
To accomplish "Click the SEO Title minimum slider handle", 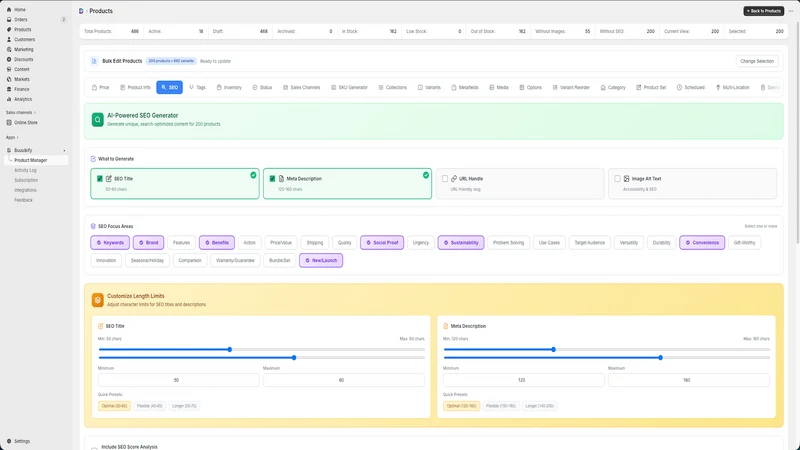I will [230, 349].
